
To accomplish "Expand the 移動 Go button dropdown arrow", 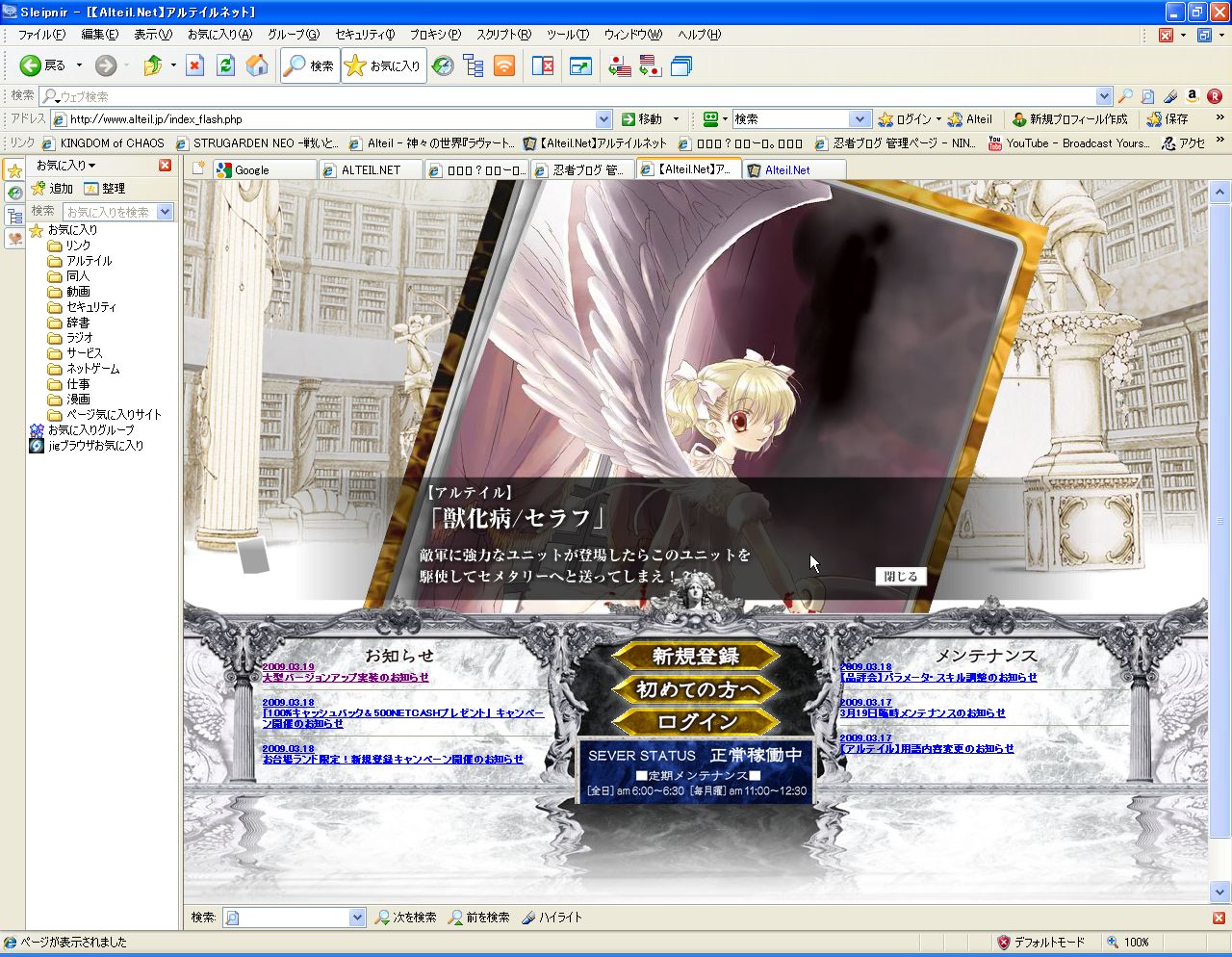I will coord(676,119).
